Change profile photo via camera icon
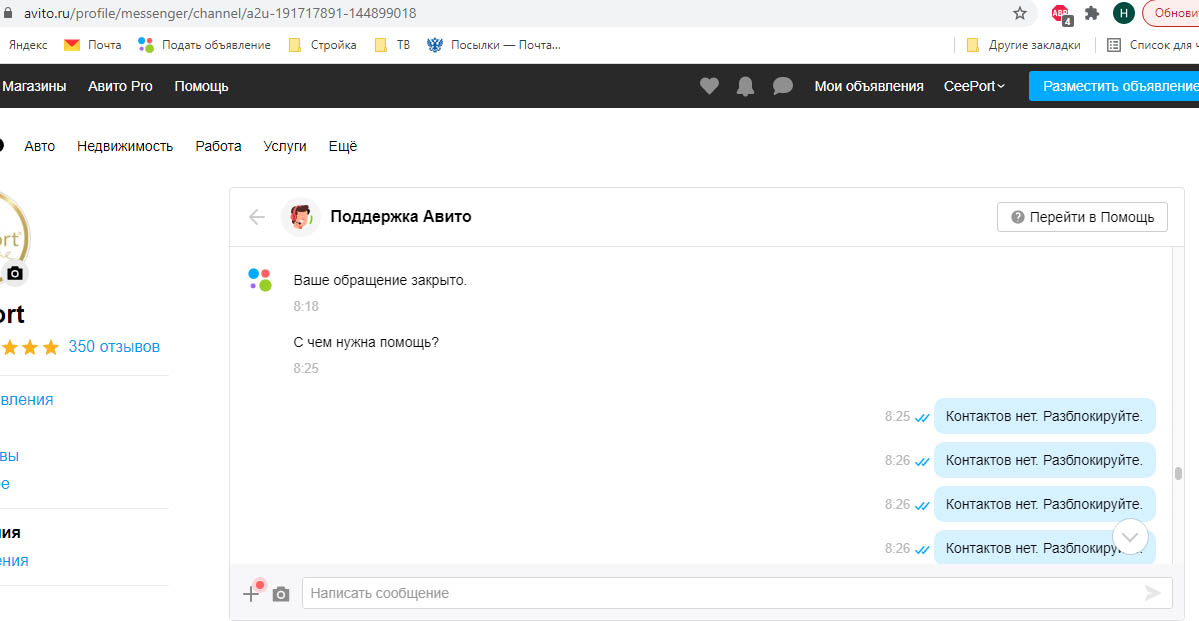This screenshot has width=1199, height=621. 15,273
